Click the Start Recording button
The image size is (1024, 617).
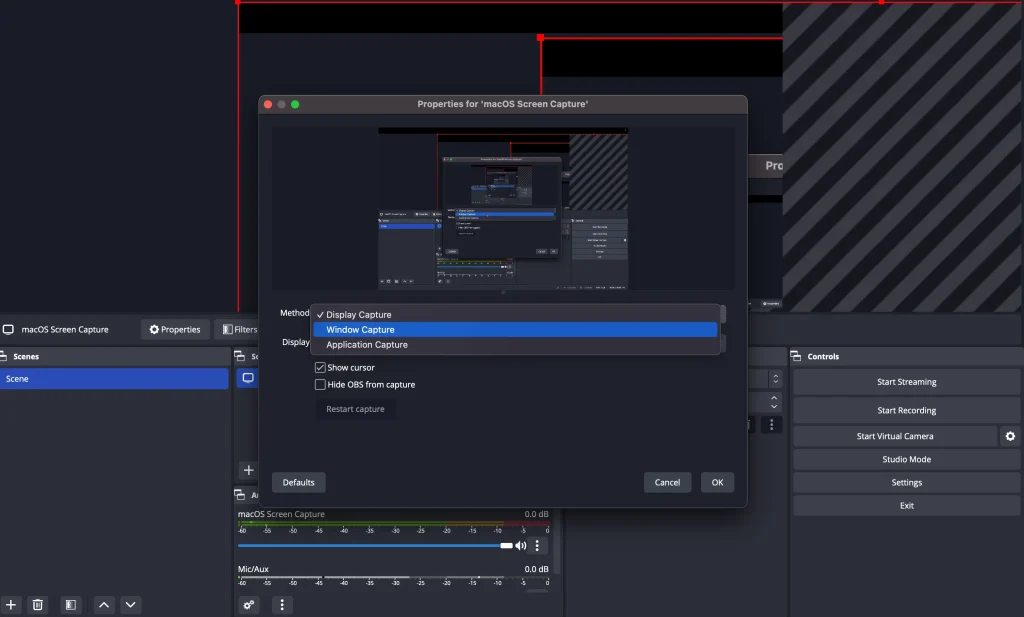[906, 410]
